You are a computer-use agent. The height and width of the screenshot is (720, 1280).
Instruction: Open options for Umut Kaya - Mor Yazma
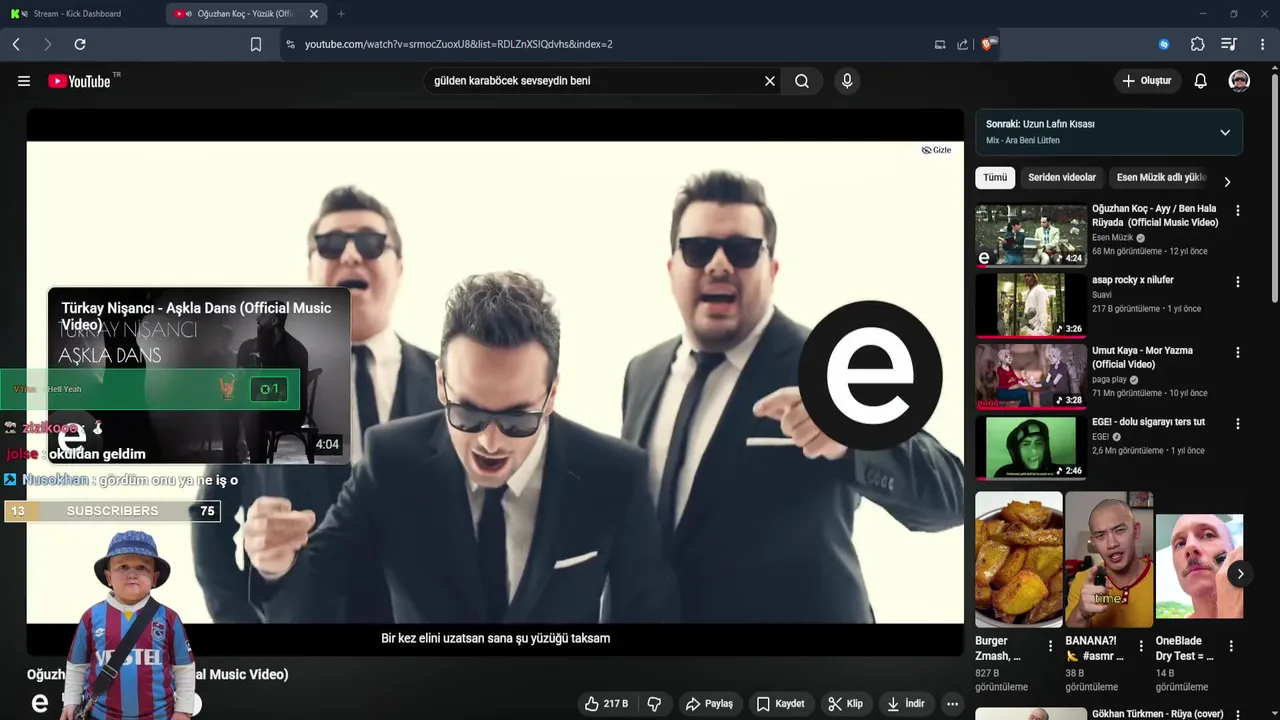click(x=1238, y=353)
